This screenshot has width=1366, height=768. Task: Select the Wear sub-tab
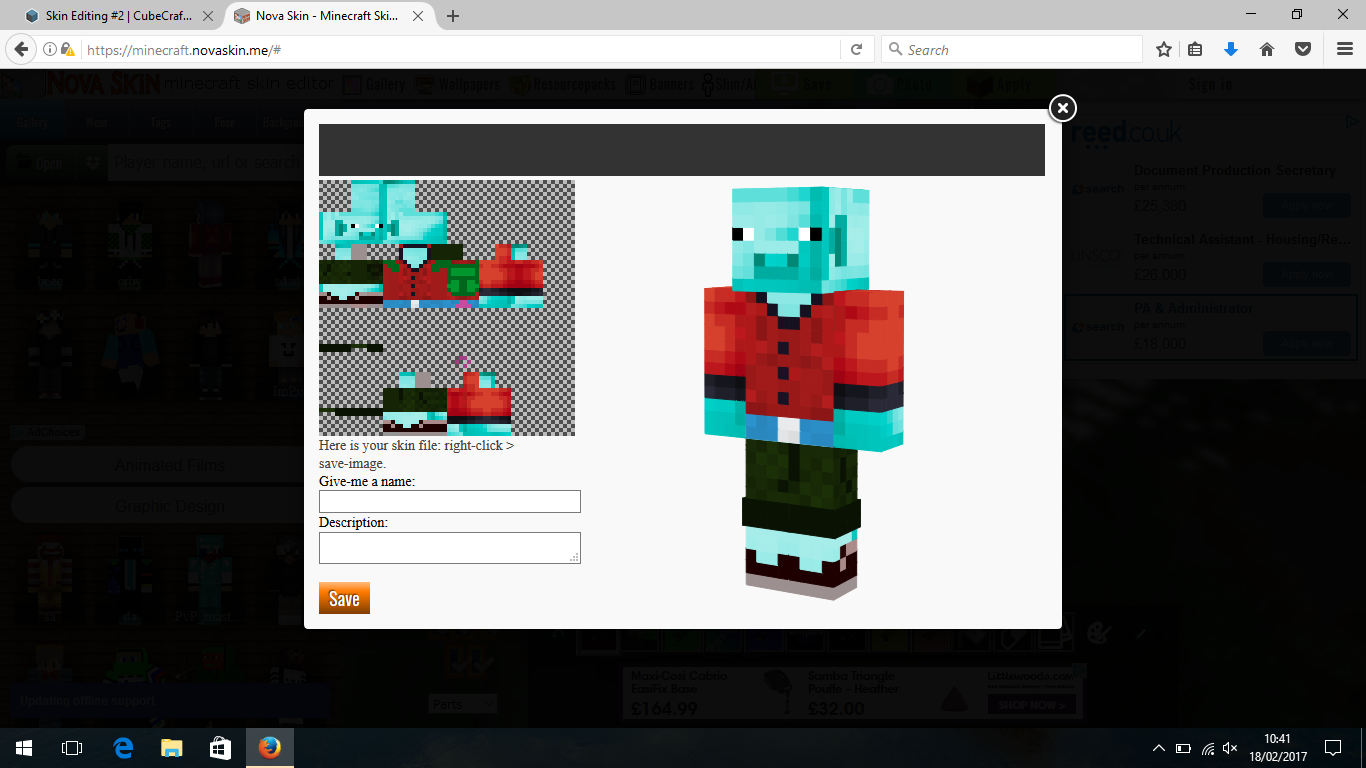96,123
